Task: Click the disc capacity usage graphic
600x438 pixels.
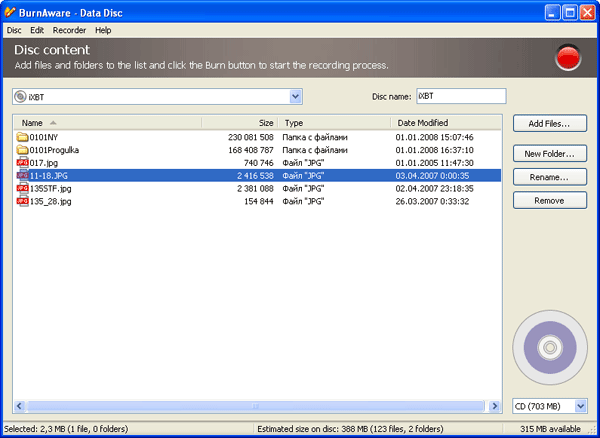Action: [x=550, y=347]
